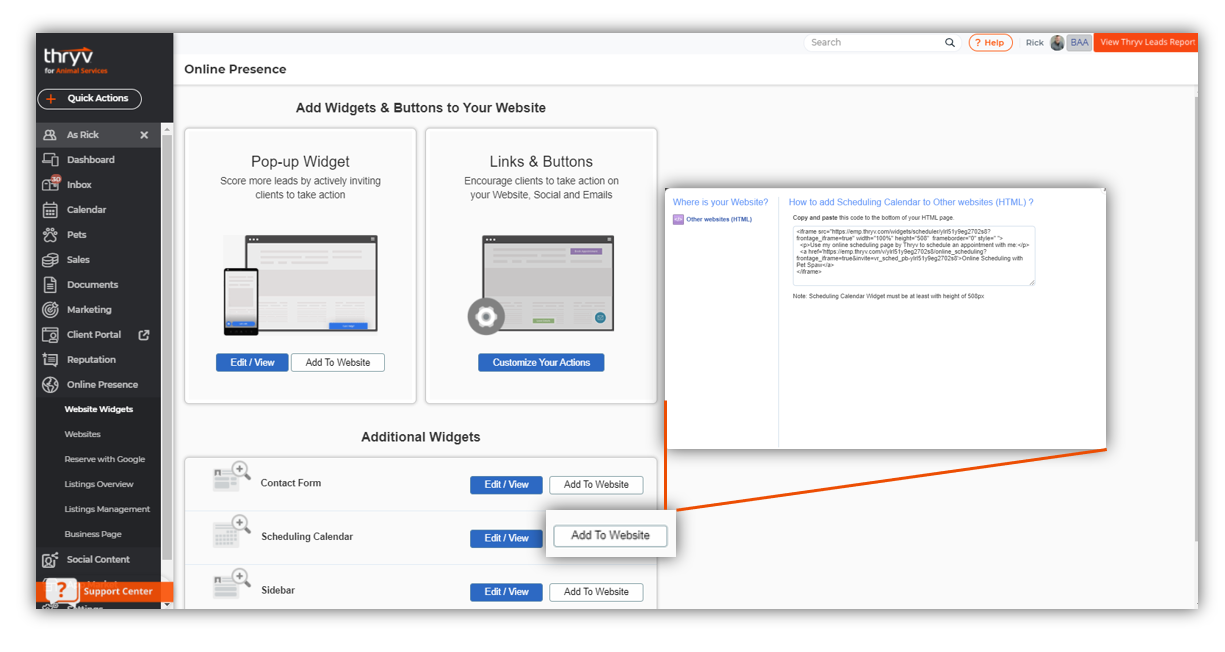Select Other websites (HTML) link
The width and height of the screenshot is (1225, 652).
coord(719,219)
